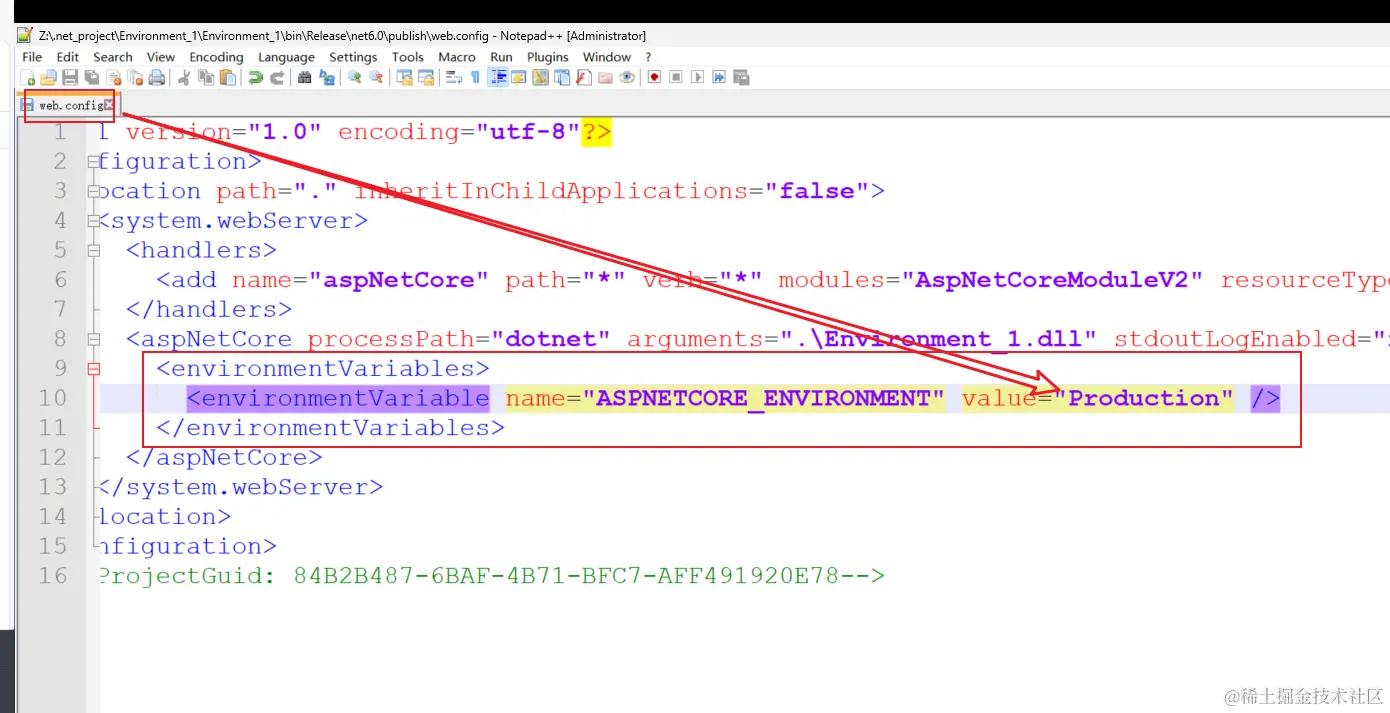Undo last edit with green arrow icon
The width and height of the screenshot is (1390, 713).
[255, 77]
